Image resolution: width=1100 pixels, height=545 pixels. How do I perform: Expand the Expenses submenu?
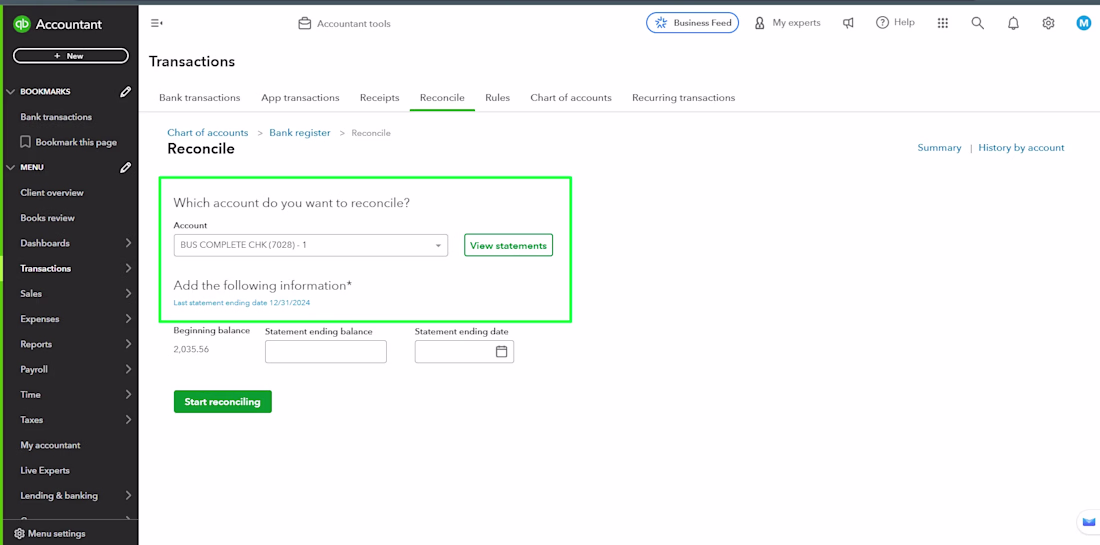128,319
